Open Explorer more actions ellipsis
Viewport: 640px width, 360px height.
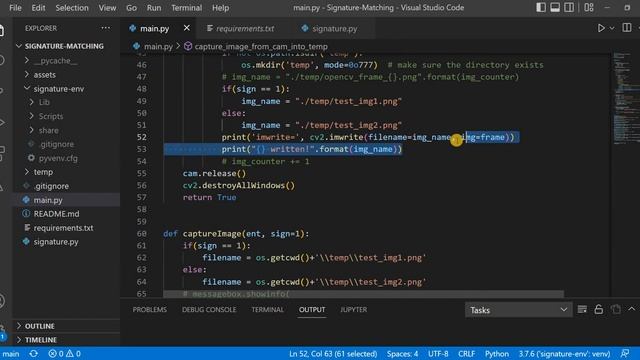[x=106, y=28]
